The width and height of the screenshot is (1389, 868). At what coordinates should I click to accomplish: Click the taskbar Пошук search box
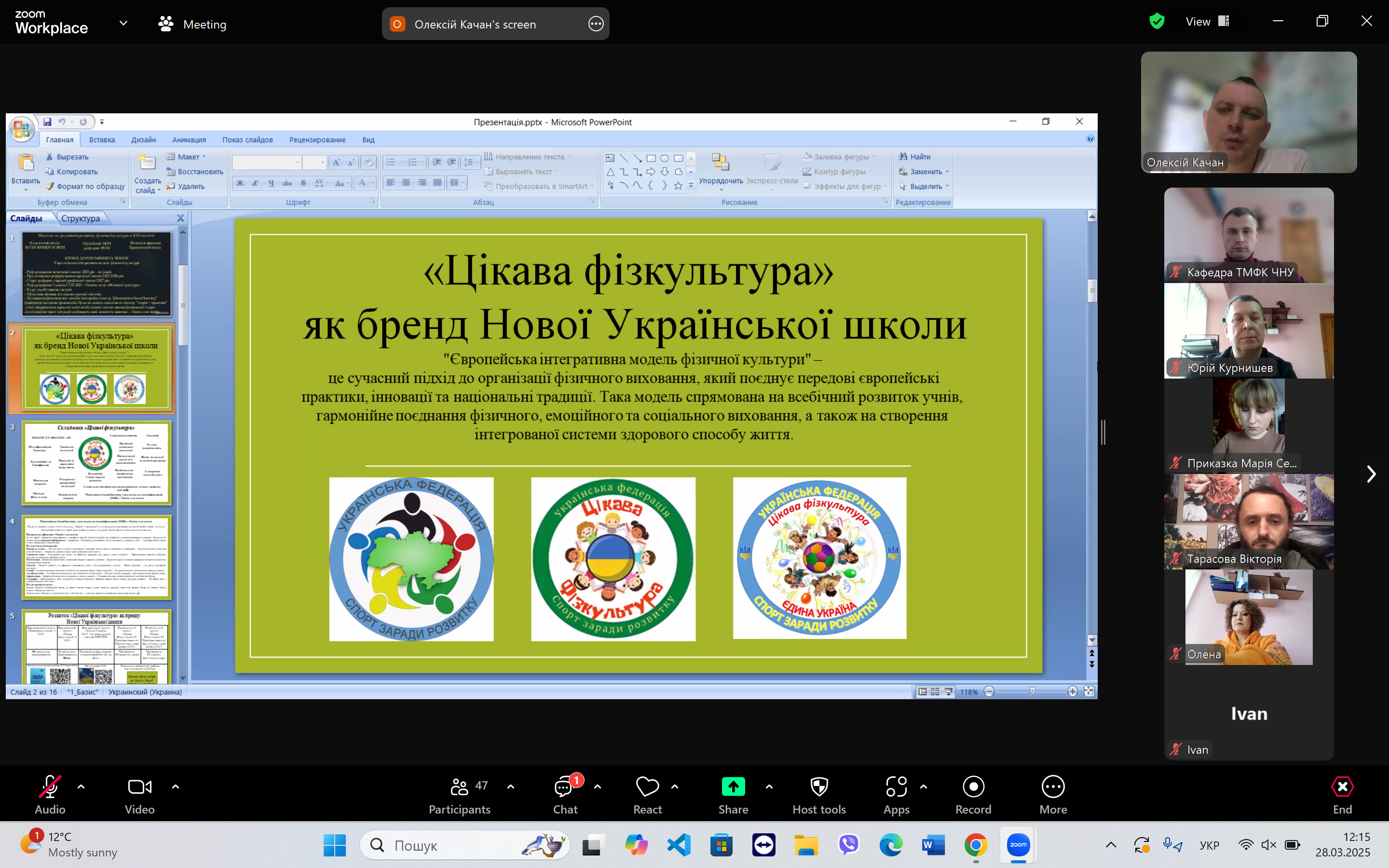[465, 845]
